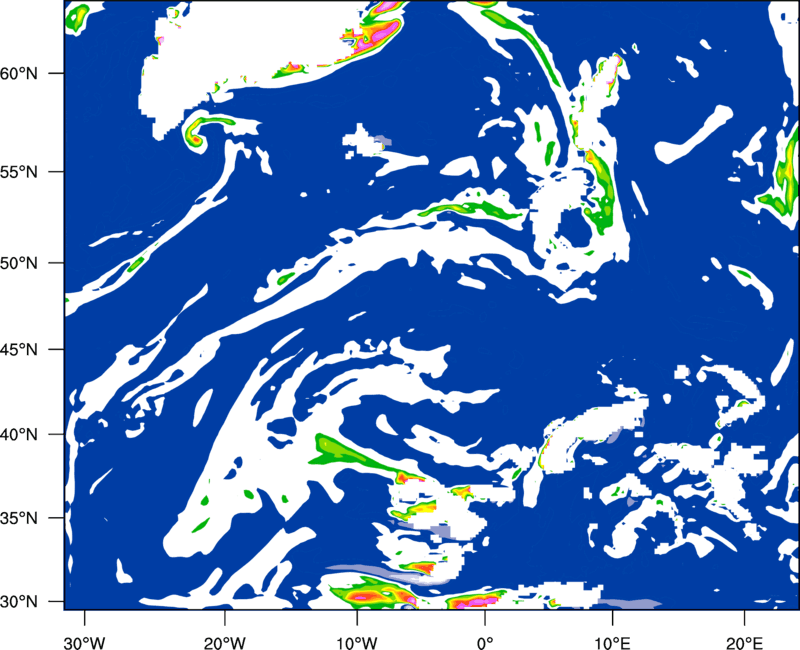This screenshot has height=650, width=800.
Task: Select the 10°W longitude axis label
Action: (357, 643)
